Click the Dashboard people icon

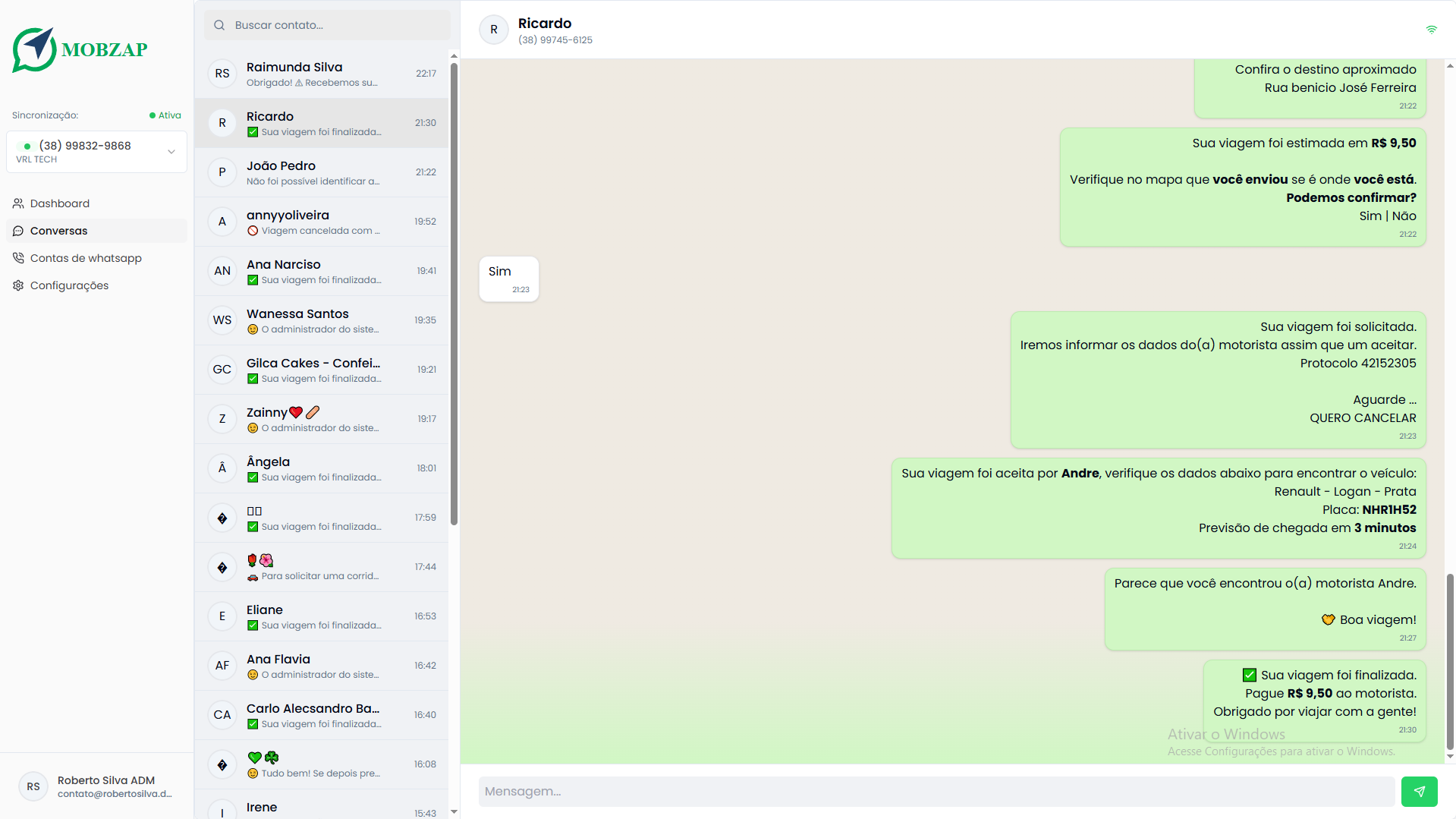pyautogui.click(x=17, y=203)
